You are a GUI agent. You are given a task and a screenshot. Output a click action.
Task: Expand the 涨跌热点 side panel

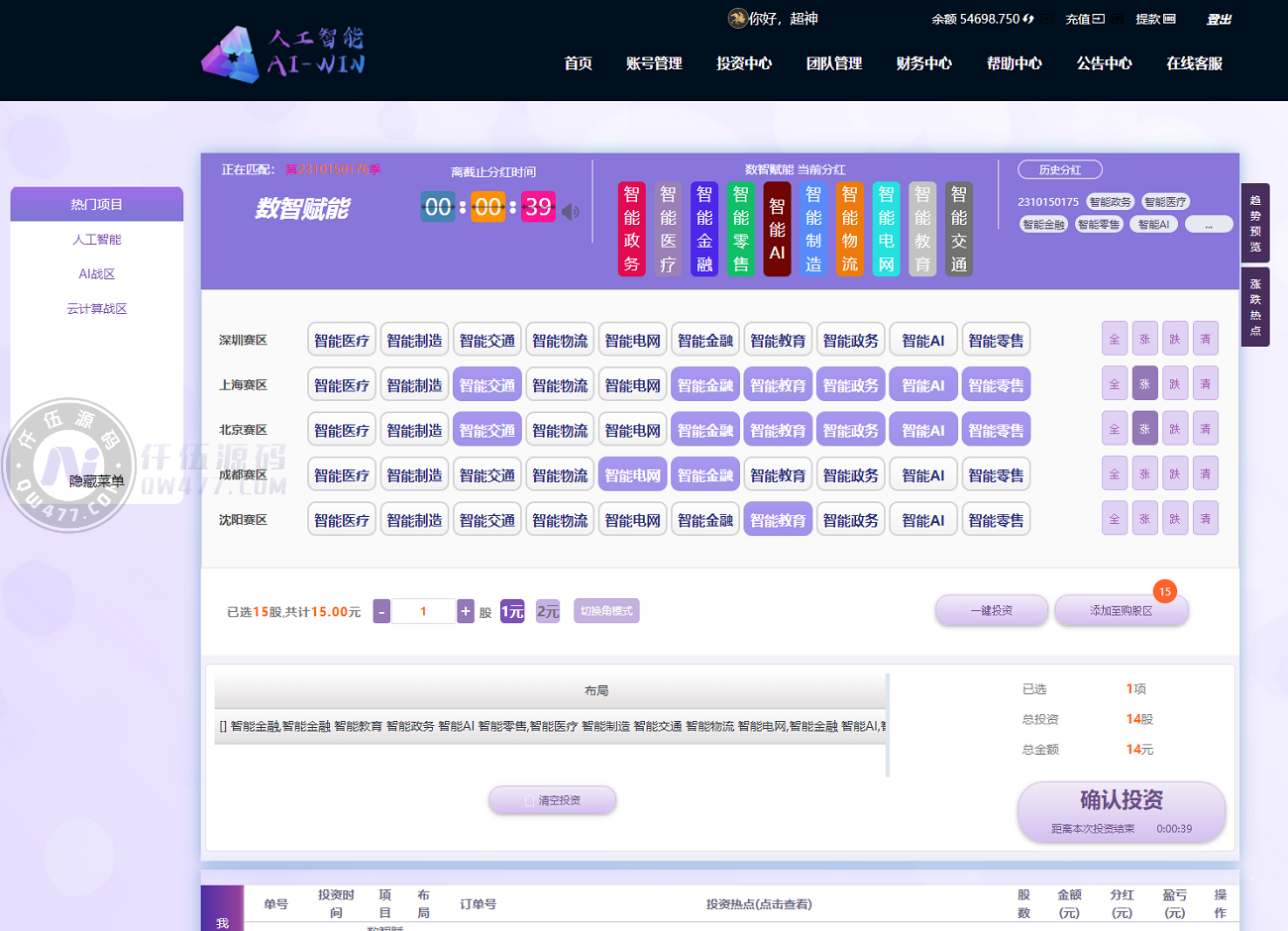1255,307
